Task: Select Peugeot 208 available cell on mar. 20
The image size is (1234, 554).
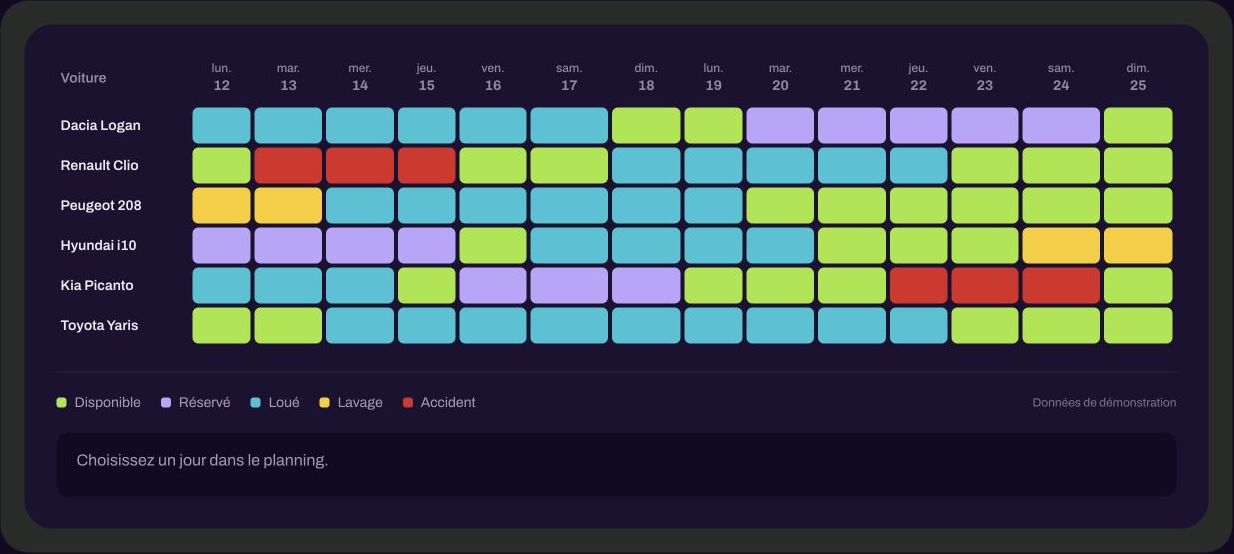Action: (780, 206)
